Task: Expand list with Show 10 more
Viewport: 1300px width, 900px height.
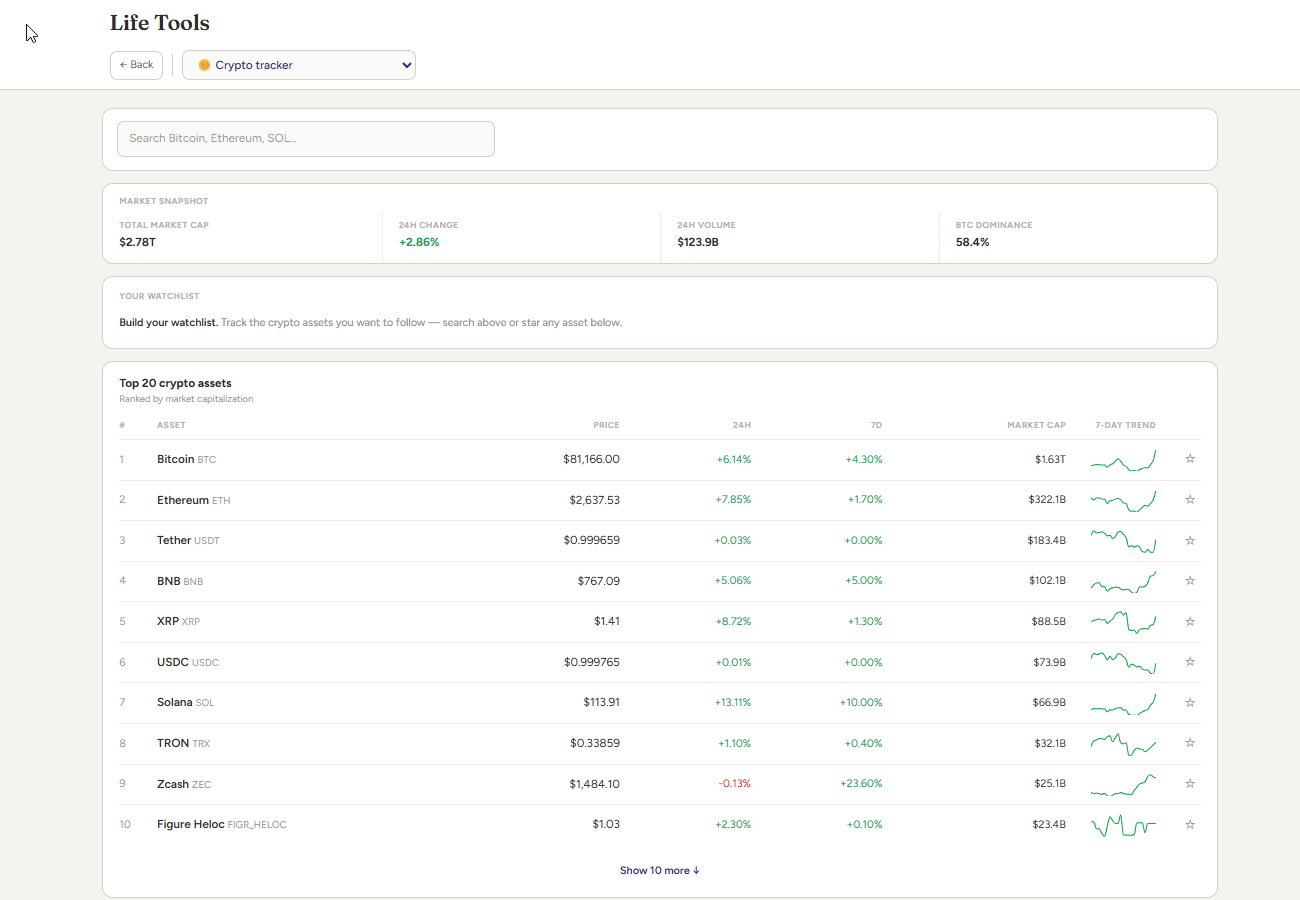Action: tap(660, 870)
